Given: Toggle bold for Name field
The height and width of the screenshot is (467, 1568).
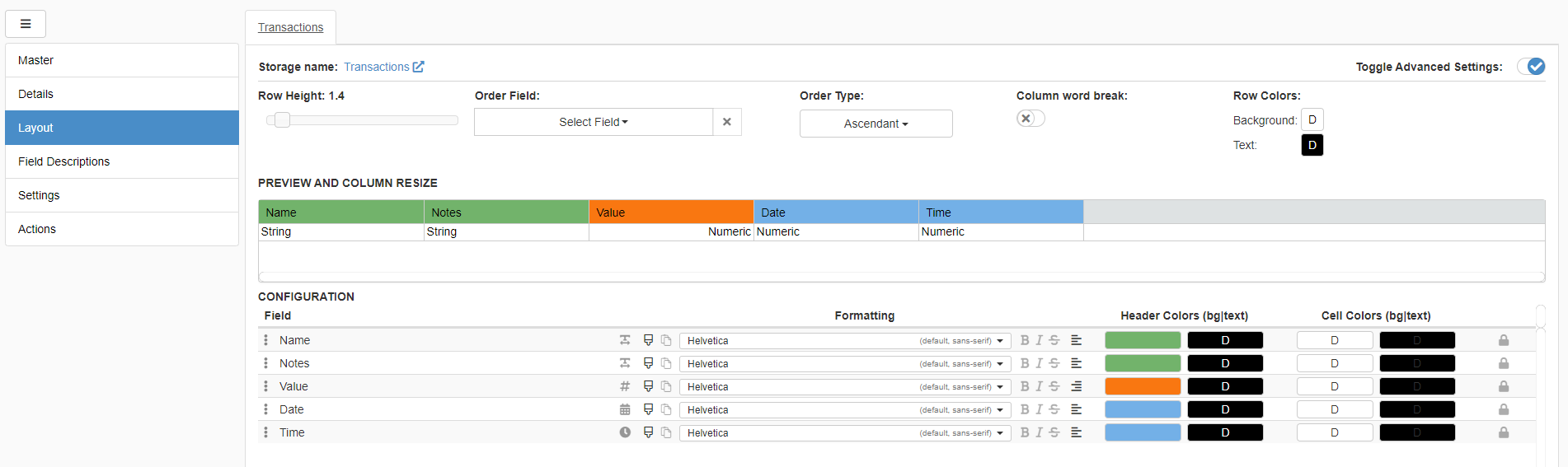Looking at the screenshot, I should 1025,340.
